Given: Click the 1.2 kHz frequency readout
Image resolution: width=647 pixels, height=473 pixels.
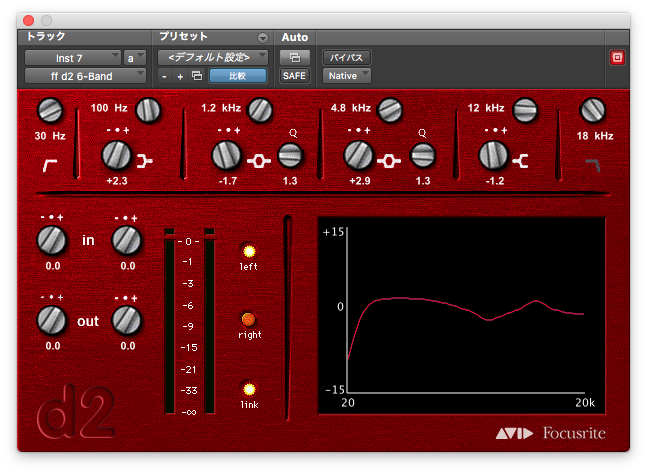Looking at the screenshot, I should coord(221,108).
